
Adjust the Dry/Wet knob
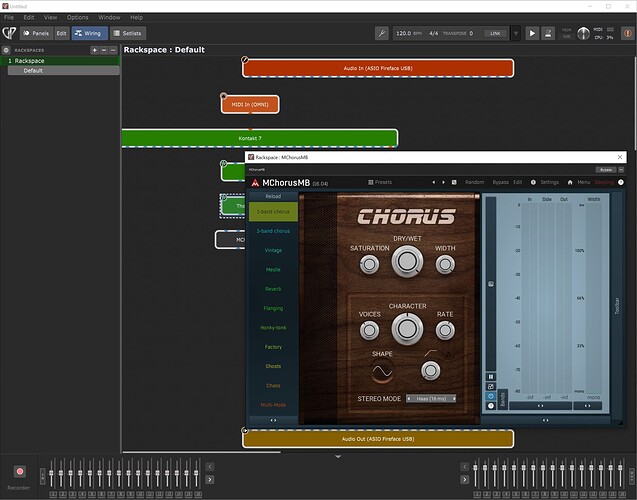[x=407, y=262]
